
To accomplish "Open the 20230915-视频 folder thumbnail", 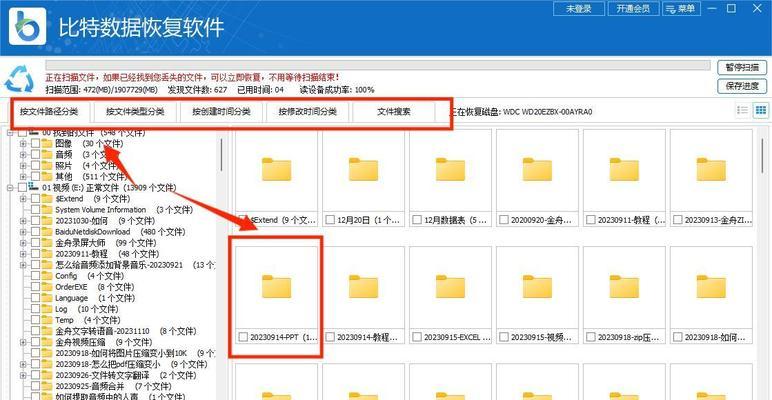I will pyautogui.click(x=537, y=287).
